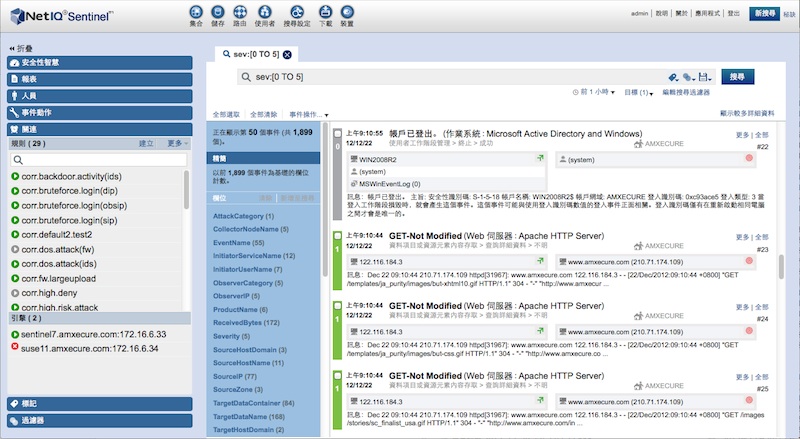Open the 裝置 toolbar icon
Screen dimensions: 800x439
[347, 12]
